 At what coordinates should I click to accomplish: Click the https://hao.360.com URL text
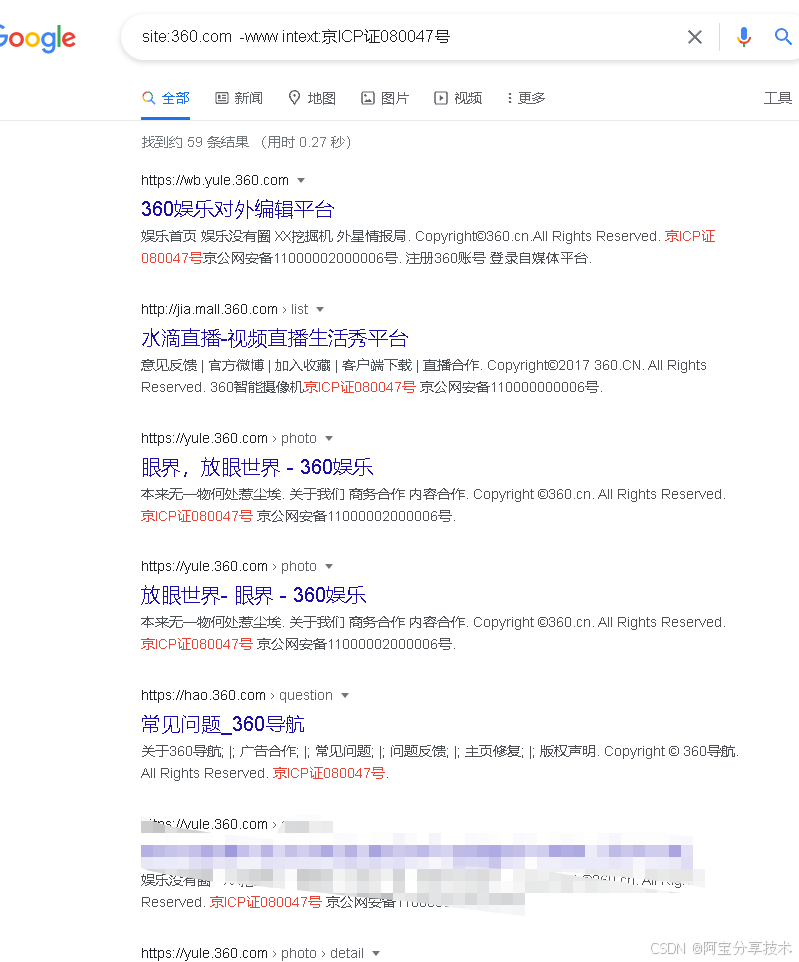[203, 695]
